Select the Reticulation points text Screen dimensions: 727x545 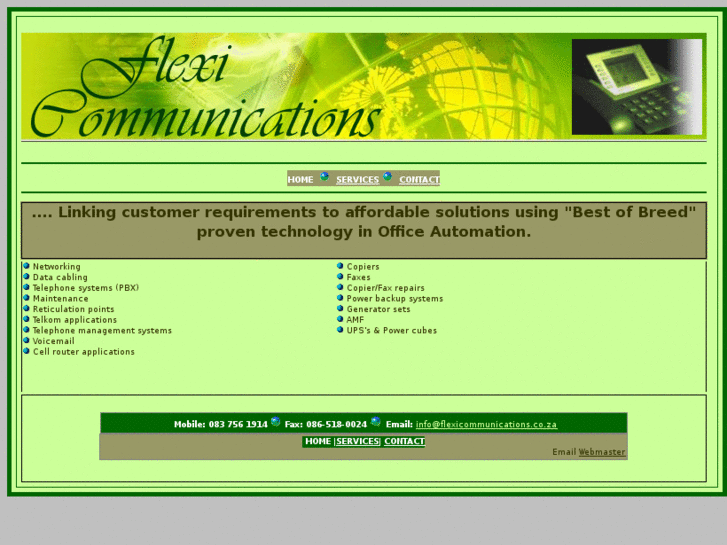coord(73,309)
